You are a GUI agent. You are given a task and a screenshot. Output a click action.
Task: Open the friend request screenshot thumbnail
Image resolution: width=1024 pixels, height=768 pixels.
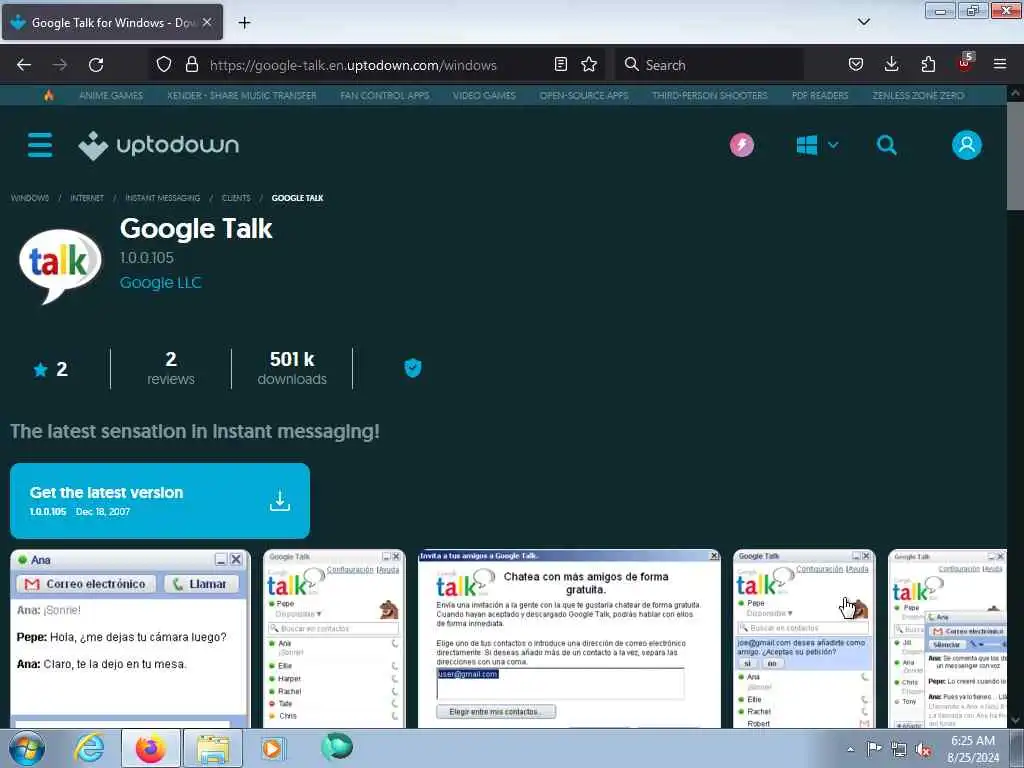pyautogui.click(x=804, y=639)
